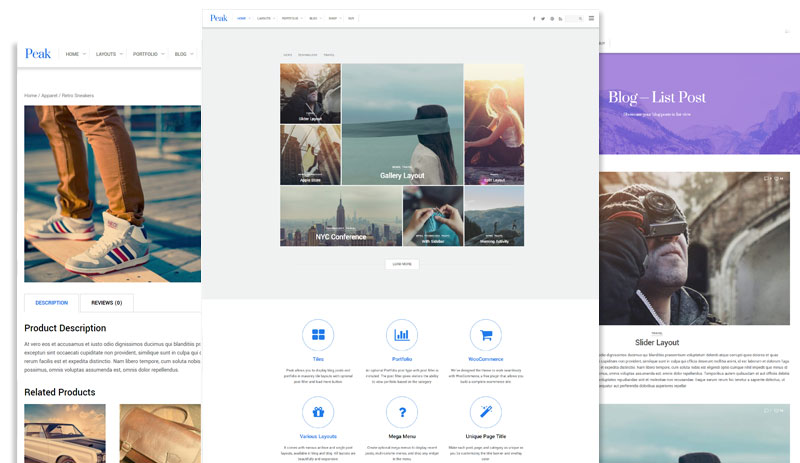The image size is (800, 463).
Task: Click the leather bag related product thumbnail
Action: tap(160, 433)
